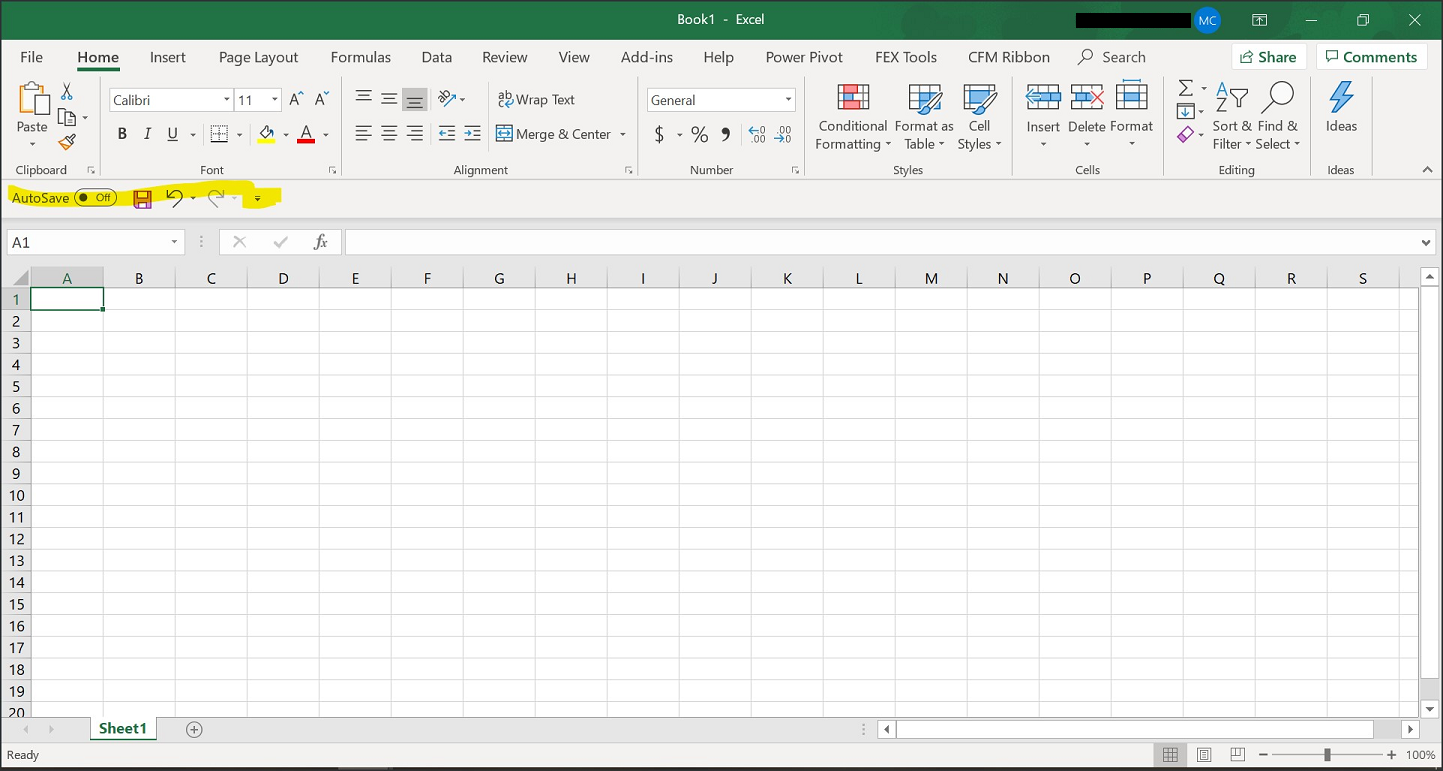
Task: Switch to Page Layout view in status bar
Action: pos(1204,755)
